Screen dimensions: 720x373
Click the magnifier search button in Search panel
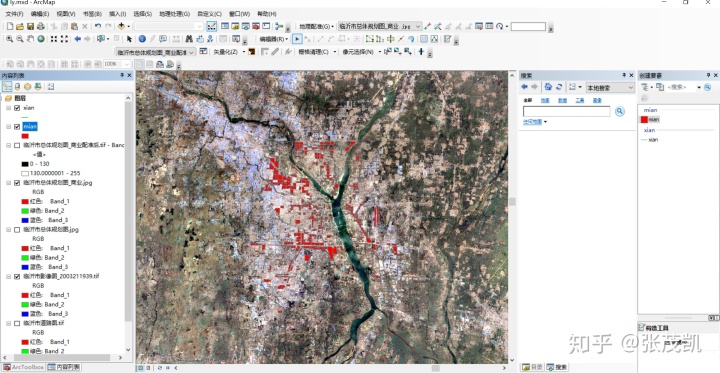[620, 111]
